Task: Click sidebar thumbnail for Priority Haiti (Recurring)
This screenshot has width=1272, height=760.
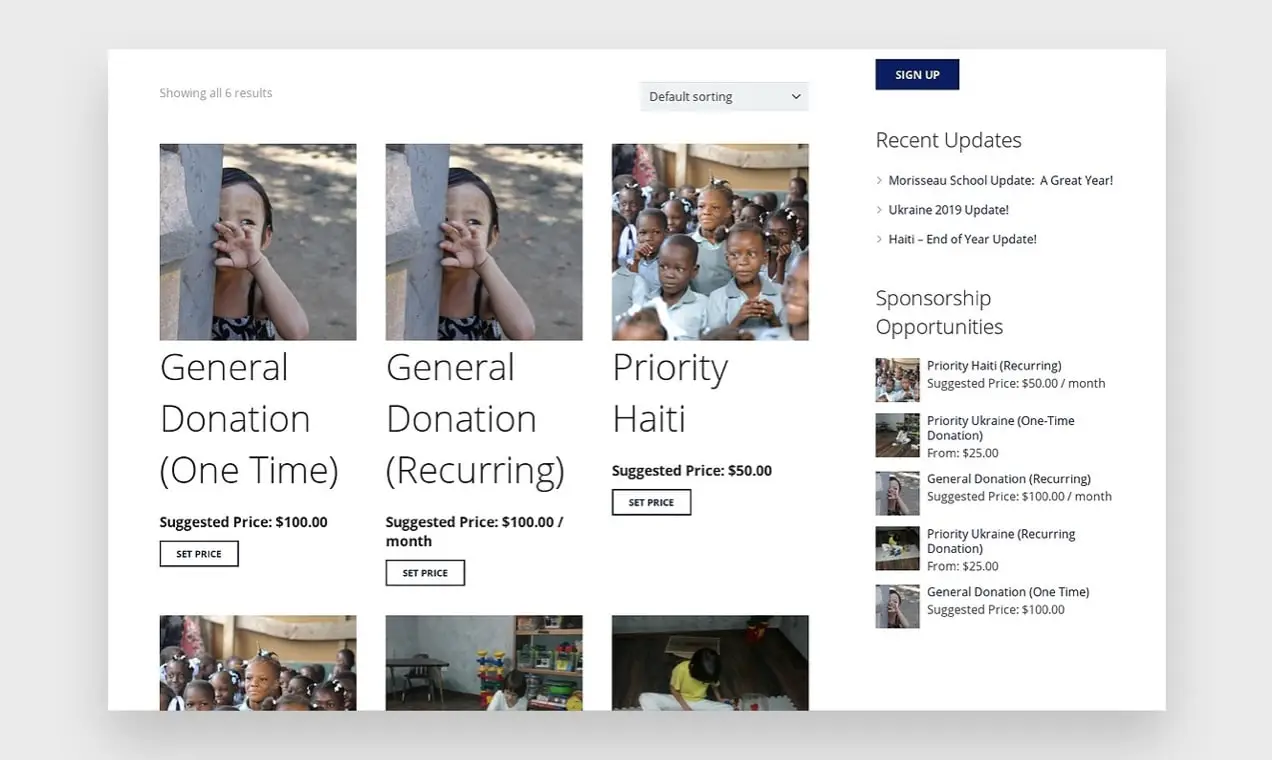Action: 898,380
